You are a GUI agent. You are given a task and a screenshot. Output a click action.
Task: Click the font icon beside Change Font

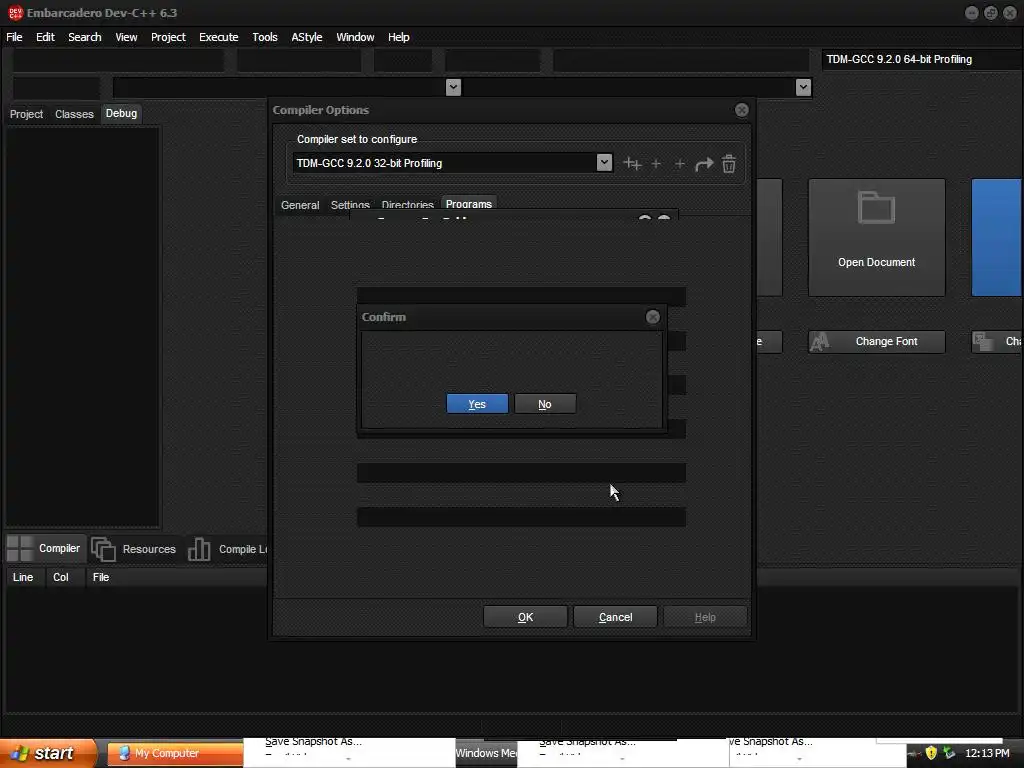coord(820,342)
